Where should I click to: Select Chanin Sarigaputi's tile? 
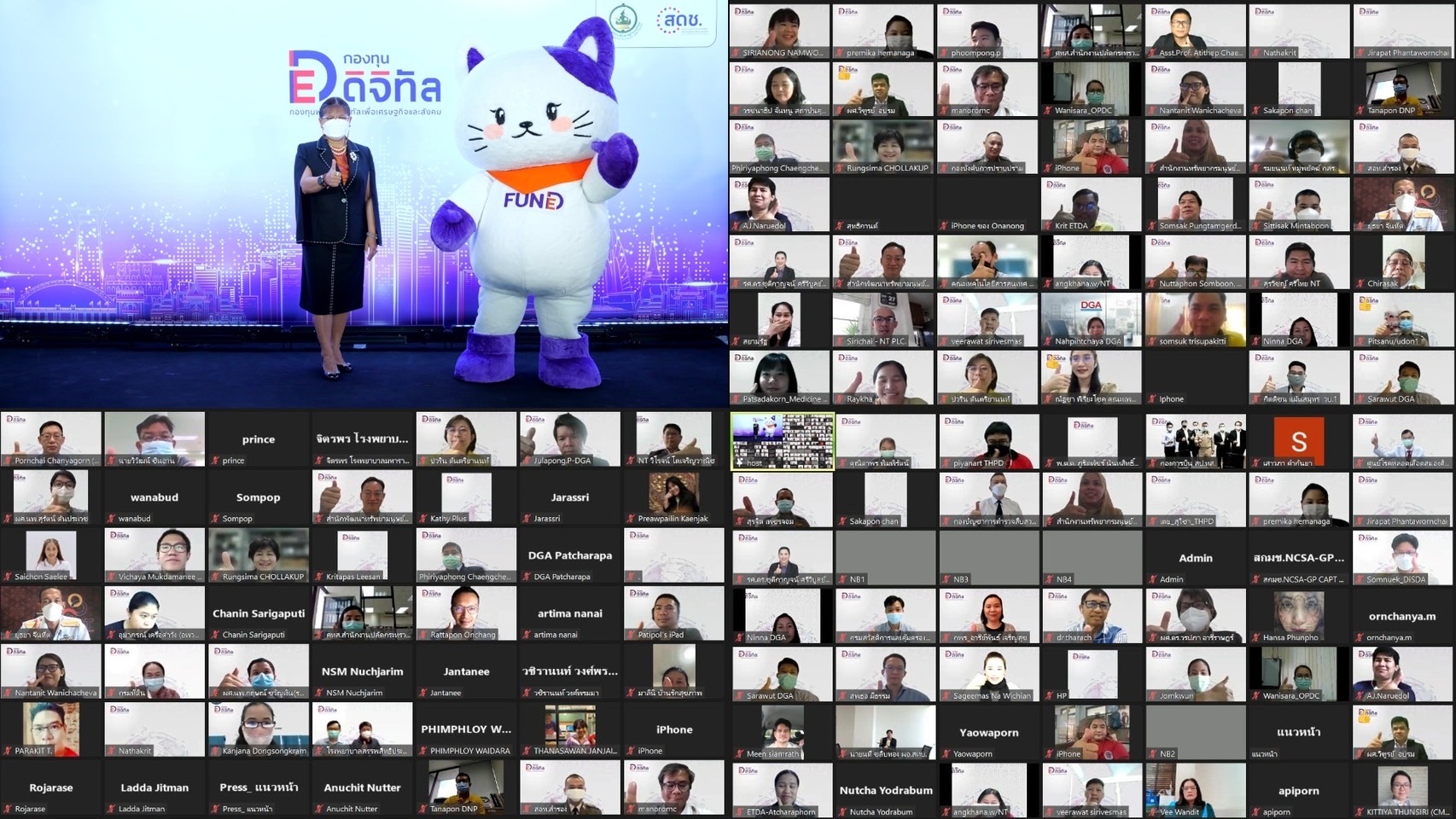pyautogui.click(x=259, y=613)
